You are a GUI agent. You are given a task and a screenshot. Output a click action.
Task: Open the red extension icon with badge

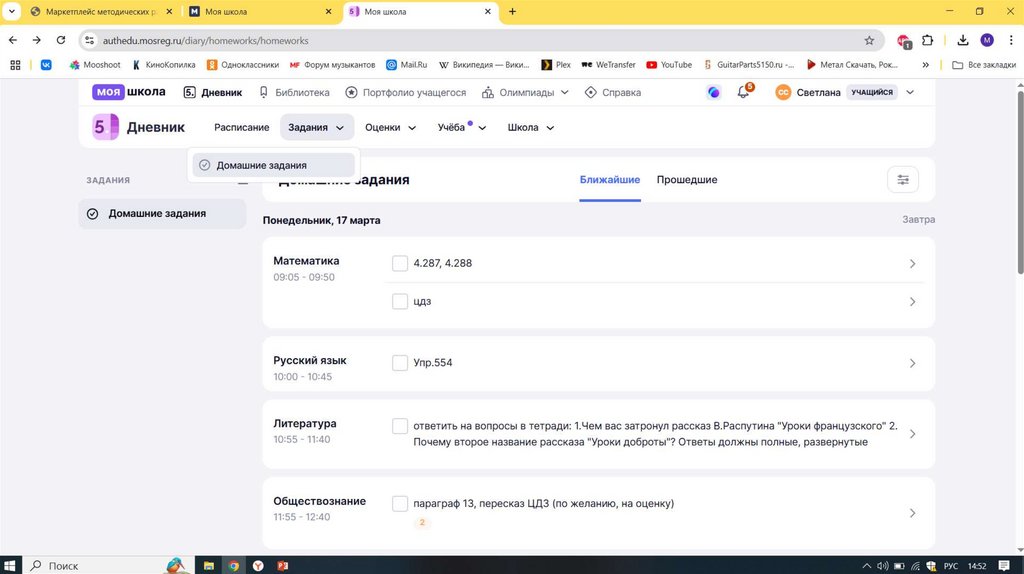(x=903, y=41)
